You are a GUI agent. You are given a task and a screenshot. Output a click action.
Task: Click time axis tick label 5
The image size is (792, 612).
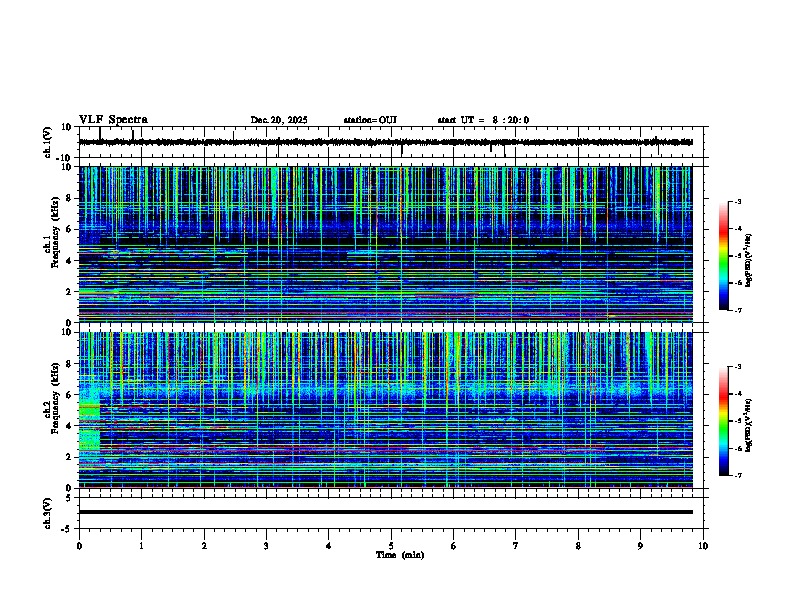pyautogui.click(x=391, y=546)
